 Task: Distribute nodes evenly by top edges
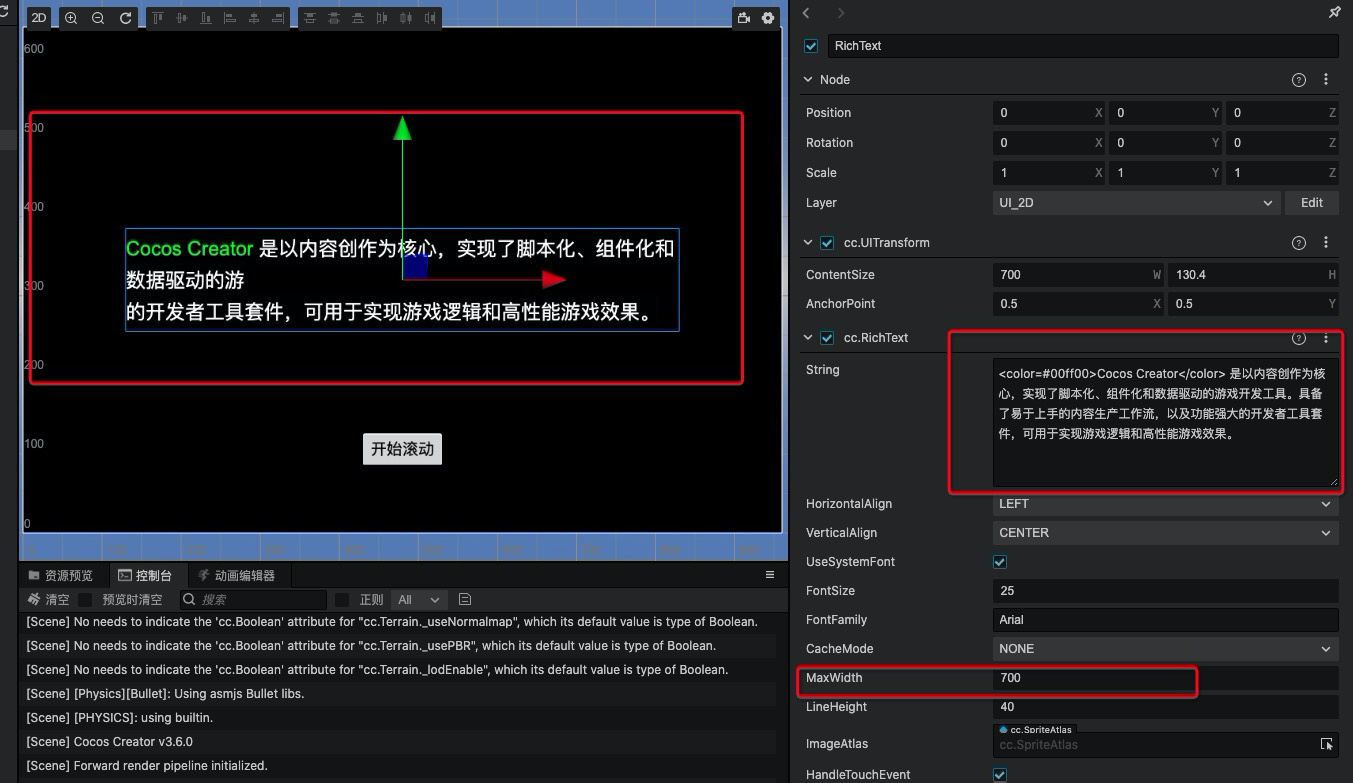pos(309,18)
